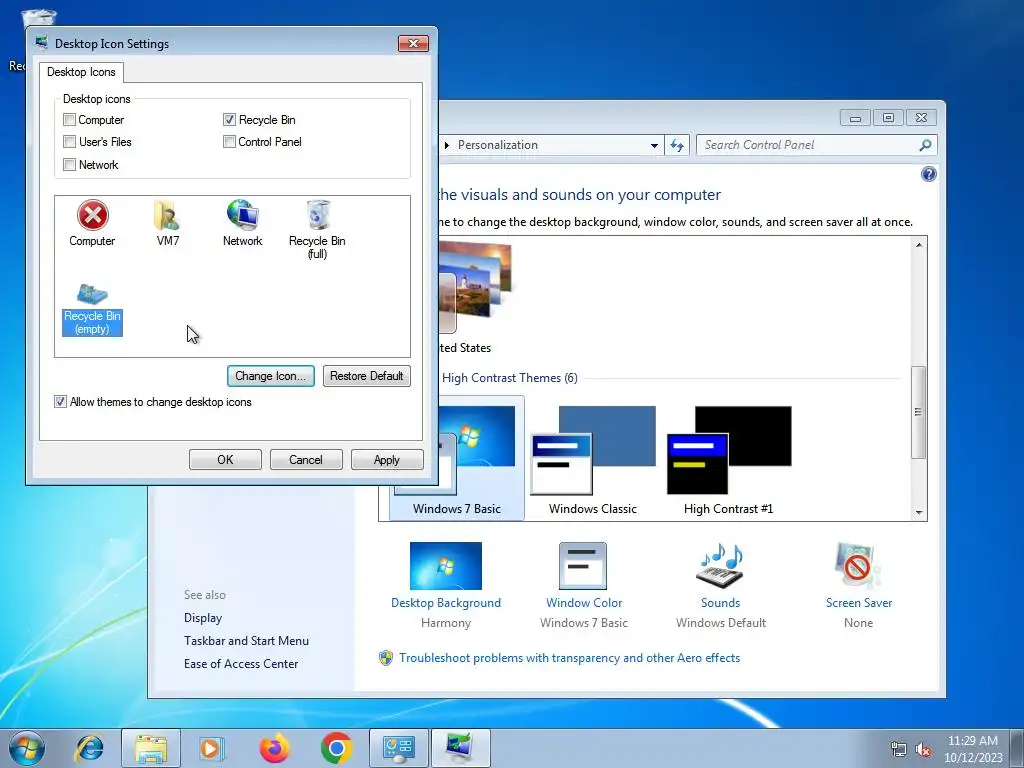Select the Recycle Bin (full) icon
Screen dimensions: 1024x768
click(317, 230)
